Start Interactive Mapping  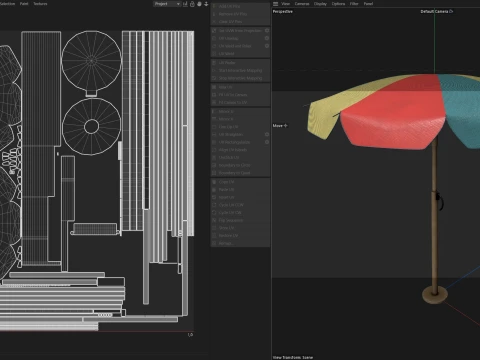click(240, 70)
